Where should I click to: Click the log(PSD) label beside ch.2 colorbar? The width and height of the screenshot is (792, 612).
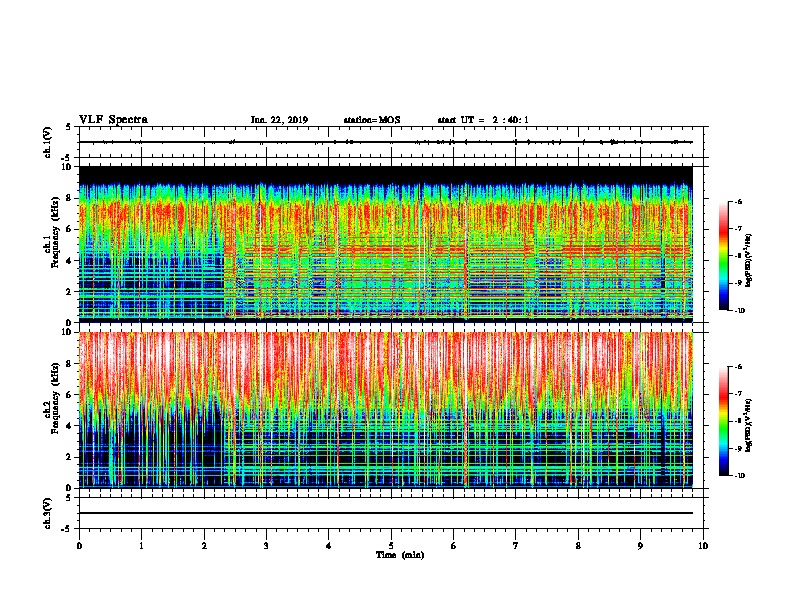click(x=748, y=425)
